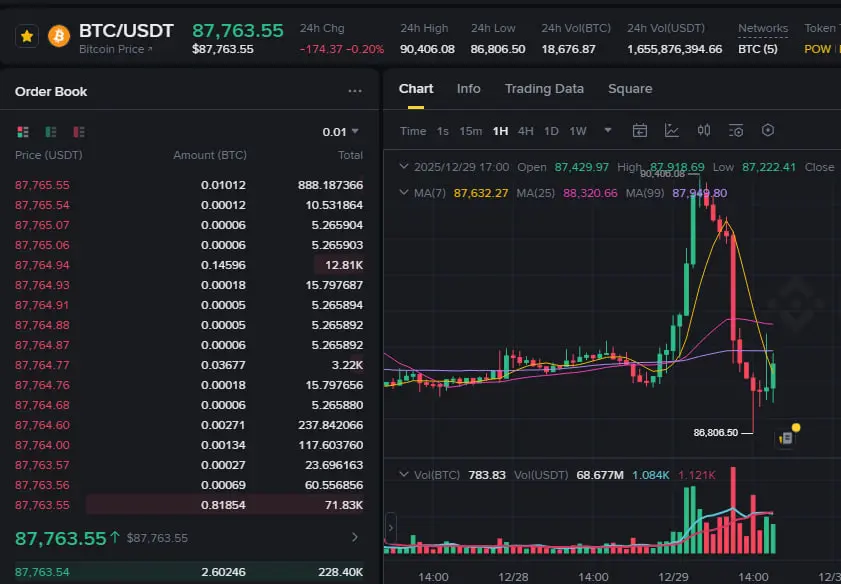This screenshot has width=841, height=584.
Task: Expand the side handle in volume panel
Action: coord(390,528)
